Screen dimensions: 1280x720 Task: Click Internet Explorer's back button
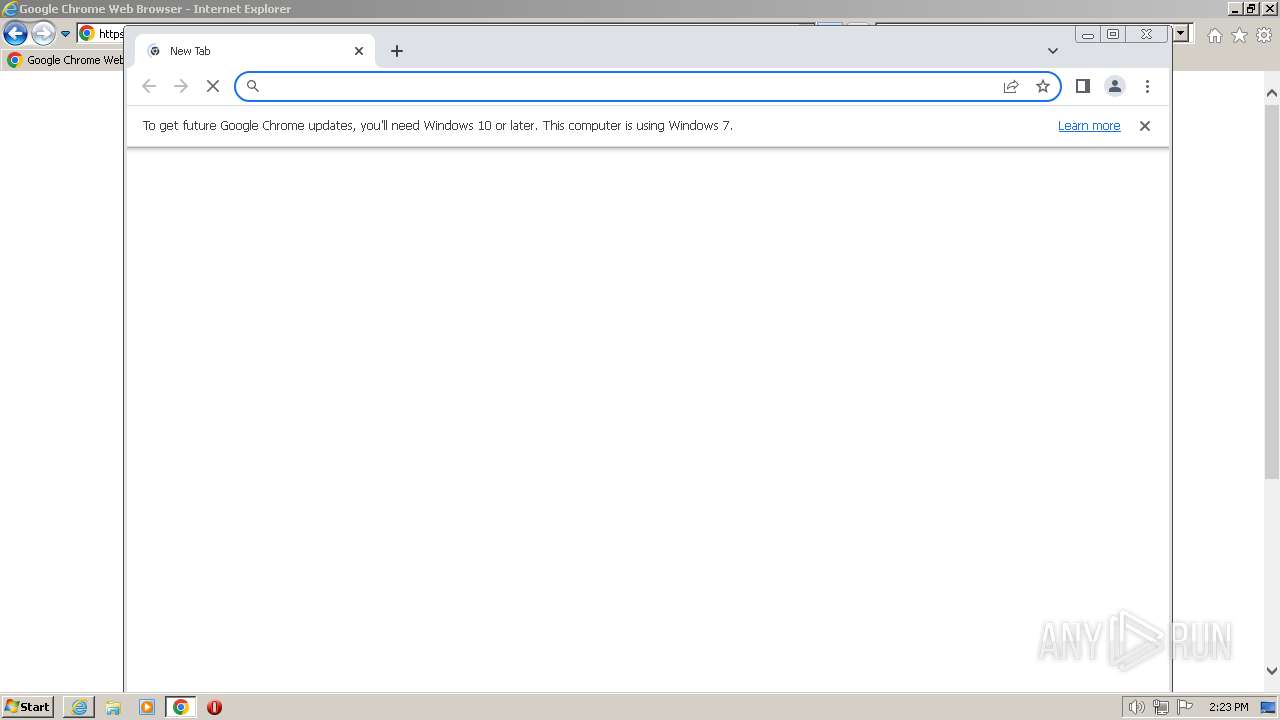click(x=15, y=34)
